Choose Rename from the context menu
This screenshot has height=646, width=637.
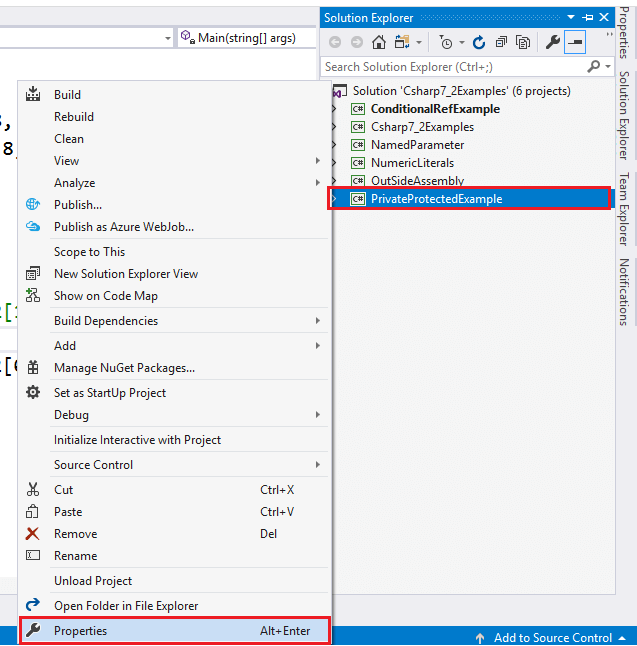(x=174, y=556)
